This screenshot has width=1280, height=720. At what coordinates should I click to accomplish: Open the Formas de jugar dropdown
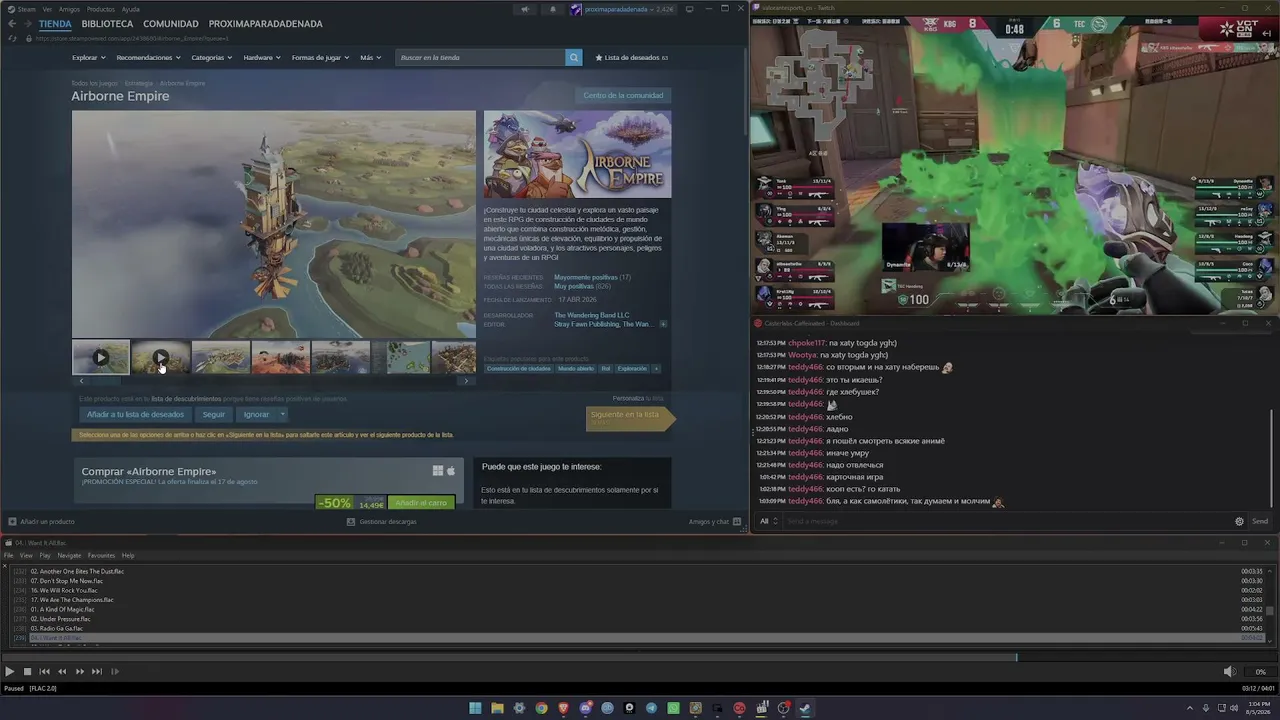pyautogui.click(x=320, y=58)
